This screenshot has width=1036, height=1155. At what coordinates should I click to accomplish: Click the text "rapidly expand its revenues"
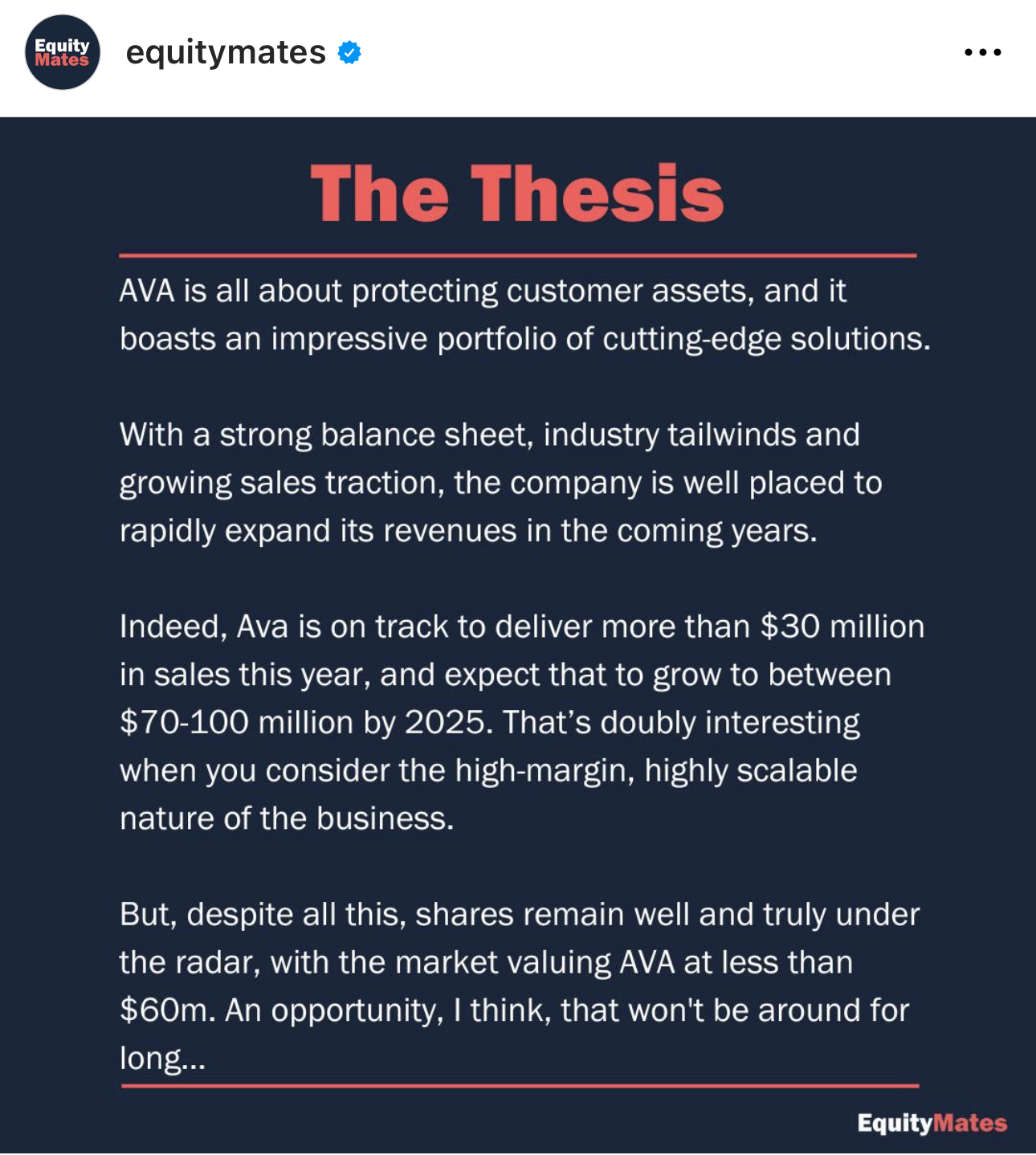tap(318, 531)
